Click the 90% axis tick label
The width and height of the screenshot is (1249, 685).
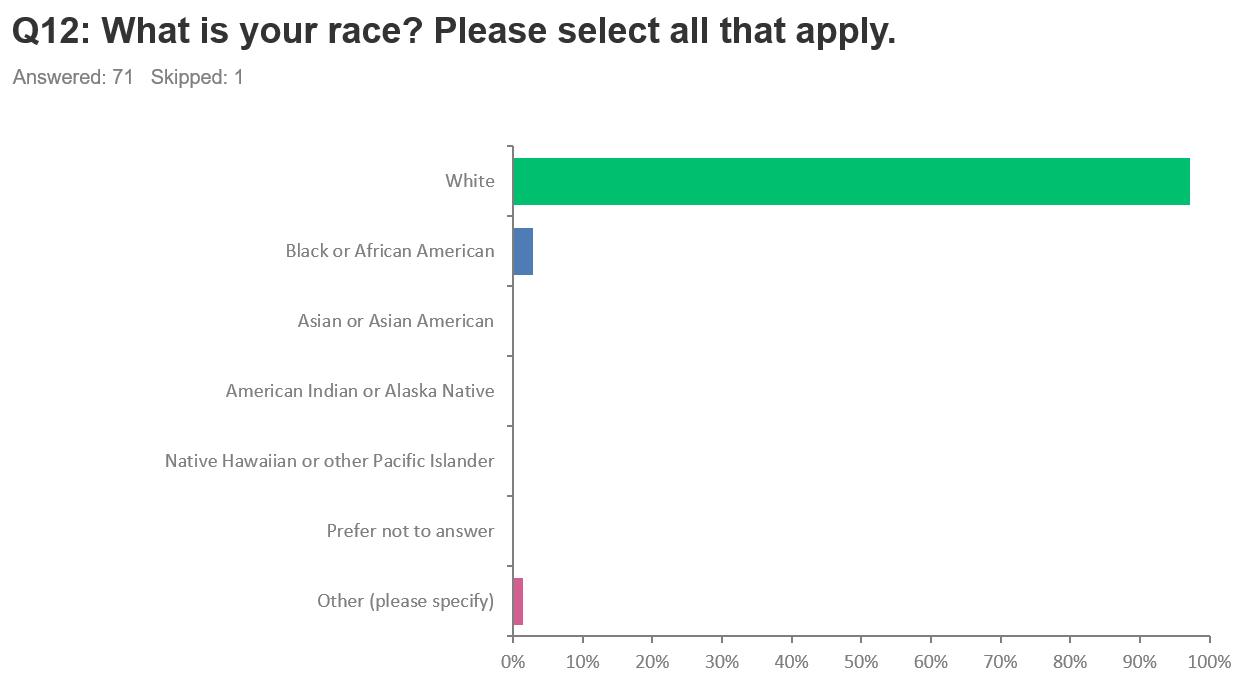[x=1140, y=661]
